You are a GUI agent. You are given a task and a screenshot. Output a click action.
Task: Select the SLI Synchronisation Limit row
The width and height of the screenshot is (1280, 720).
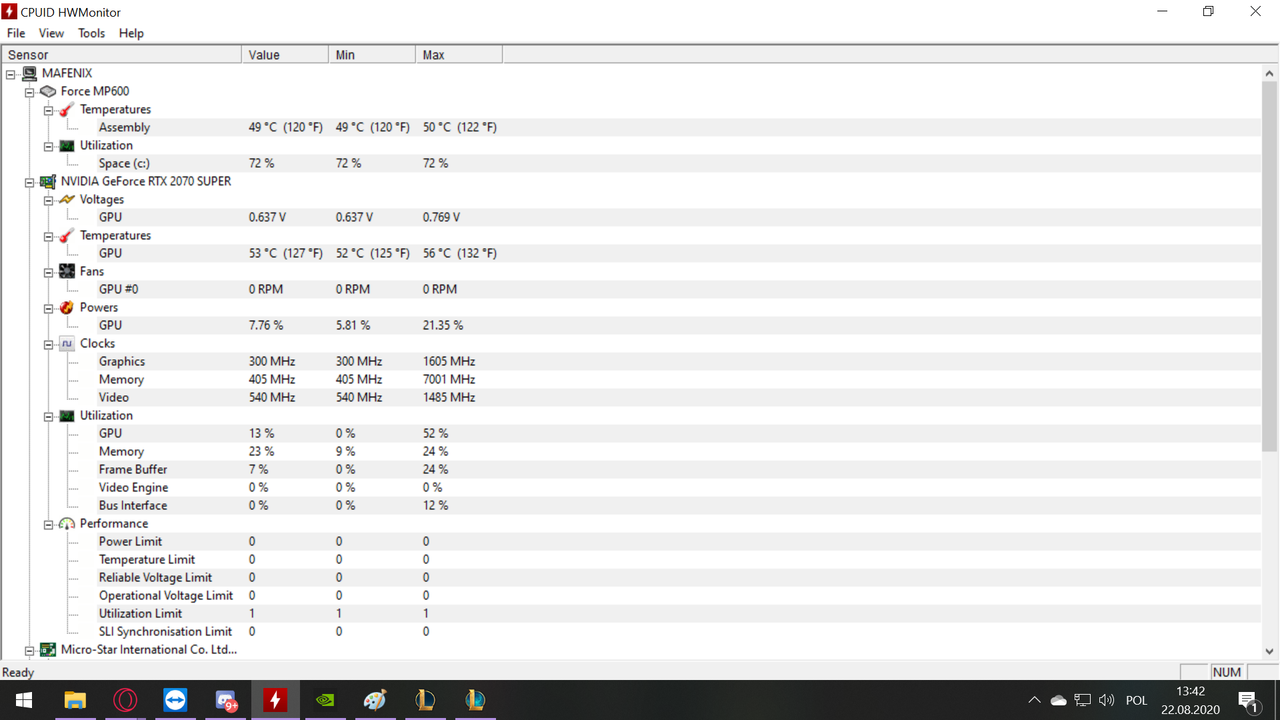[631, 631]
